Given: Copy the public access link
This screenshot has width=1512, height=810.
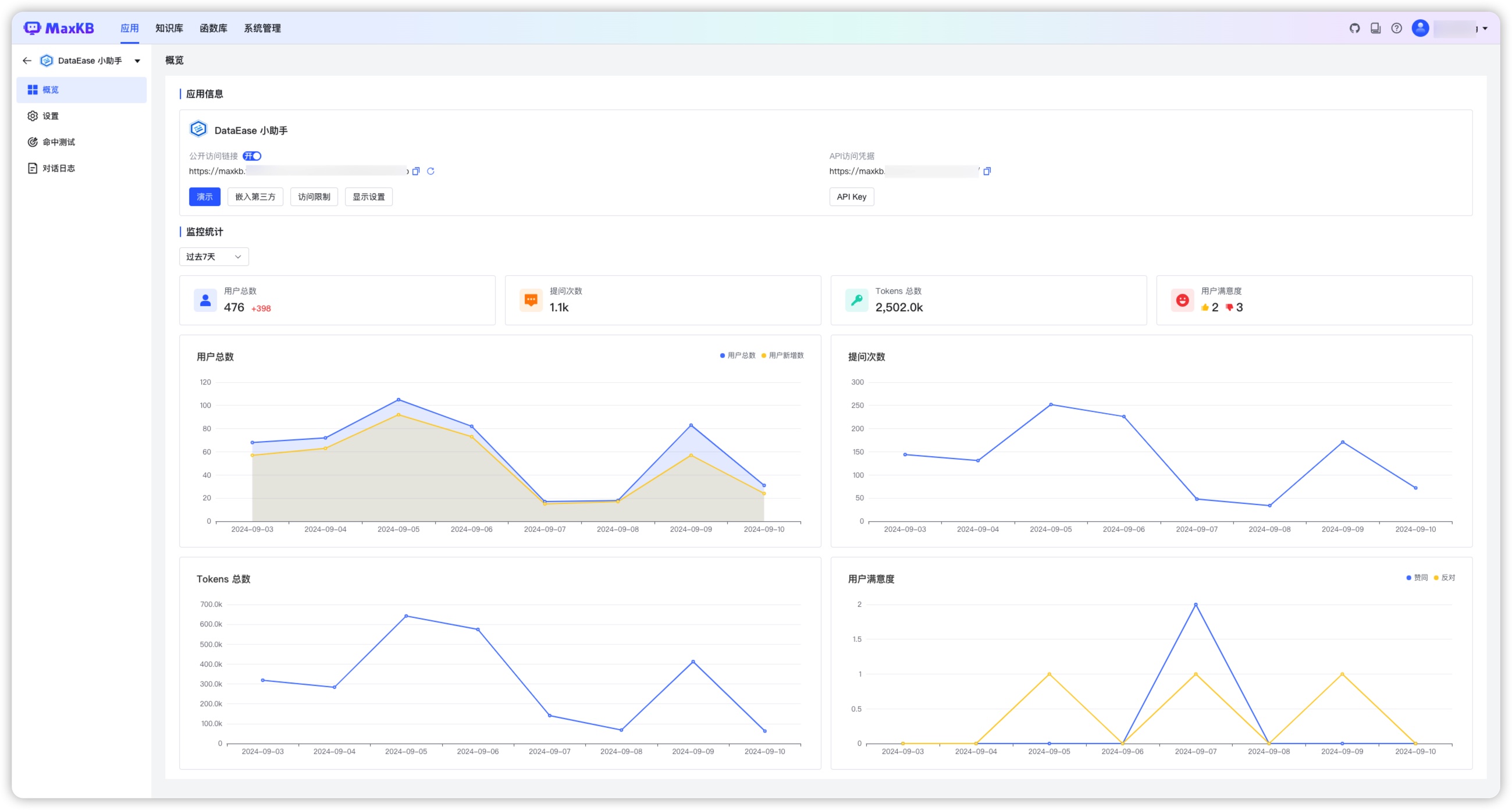Looking at the screenshot, I should pos(416,172).
